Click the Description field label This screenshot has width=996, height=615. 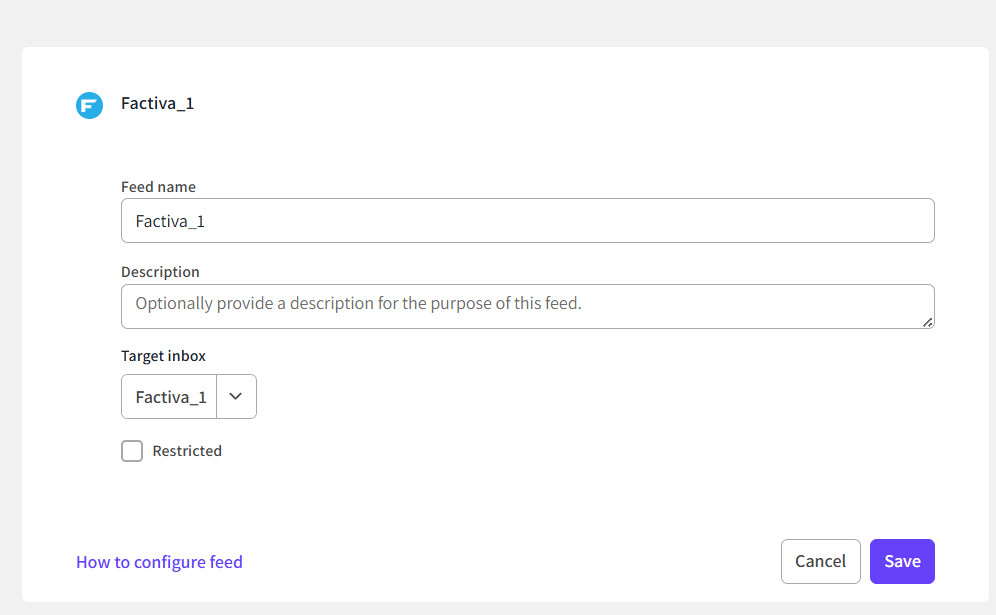pyautogui.click(x=160, y=272)
